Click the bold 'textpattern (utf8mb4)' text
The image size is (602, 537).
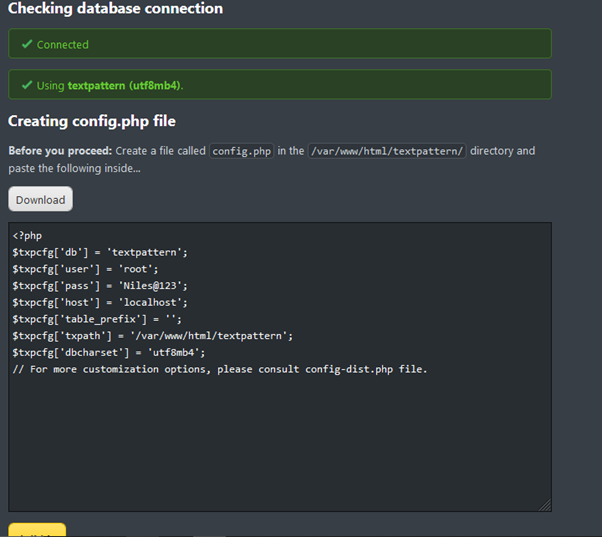(x=124, y=85)
